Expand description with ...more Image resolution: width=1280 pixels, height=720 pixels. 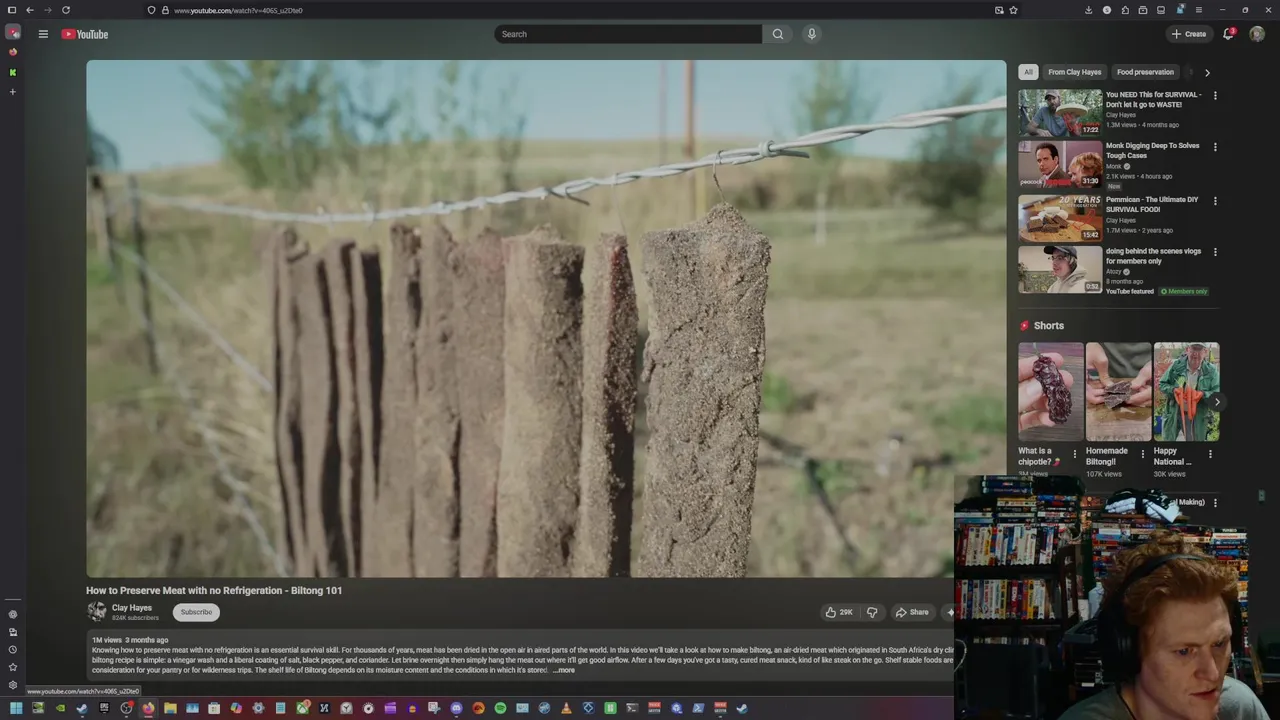[x=564, y=670]
